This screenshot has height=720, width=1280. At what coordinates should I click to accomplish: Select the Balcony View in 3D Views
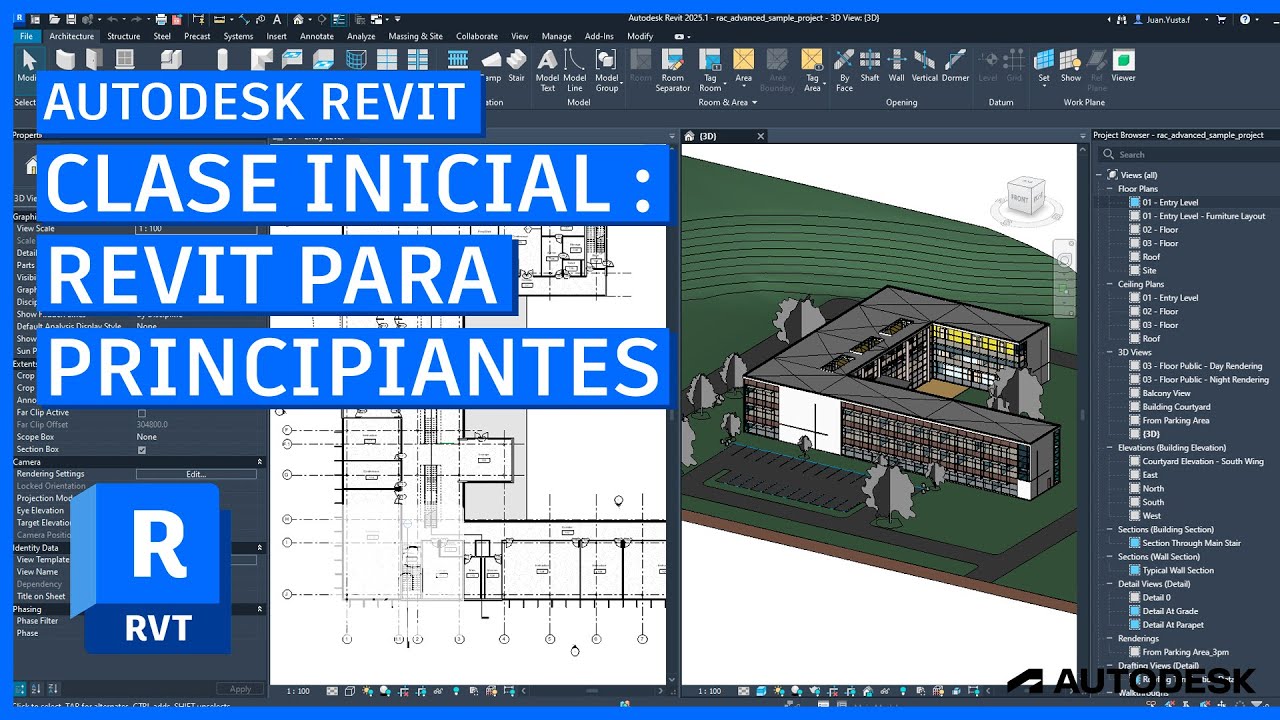[x=1166, y=393]
